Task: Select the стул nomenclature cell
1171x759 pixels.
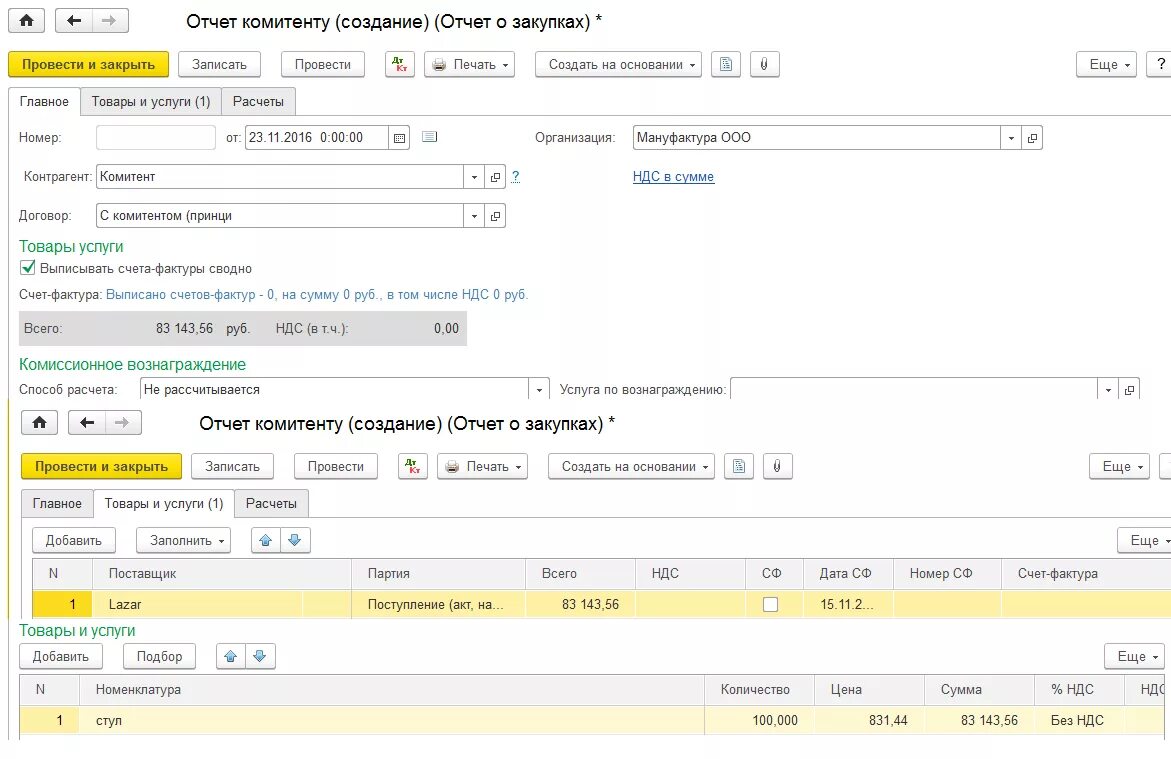Action: [x=391, y=720]
